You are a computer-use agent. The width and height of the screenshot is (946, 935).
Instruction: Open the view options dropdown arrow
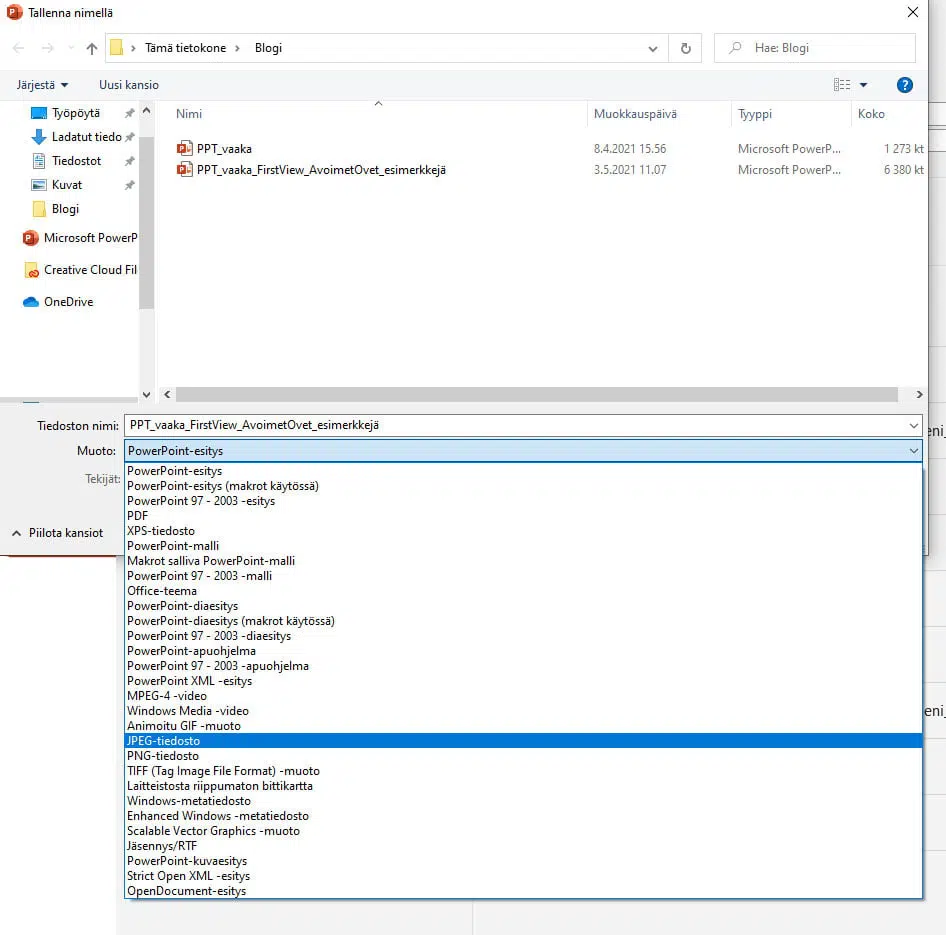[x=863, y=85]
